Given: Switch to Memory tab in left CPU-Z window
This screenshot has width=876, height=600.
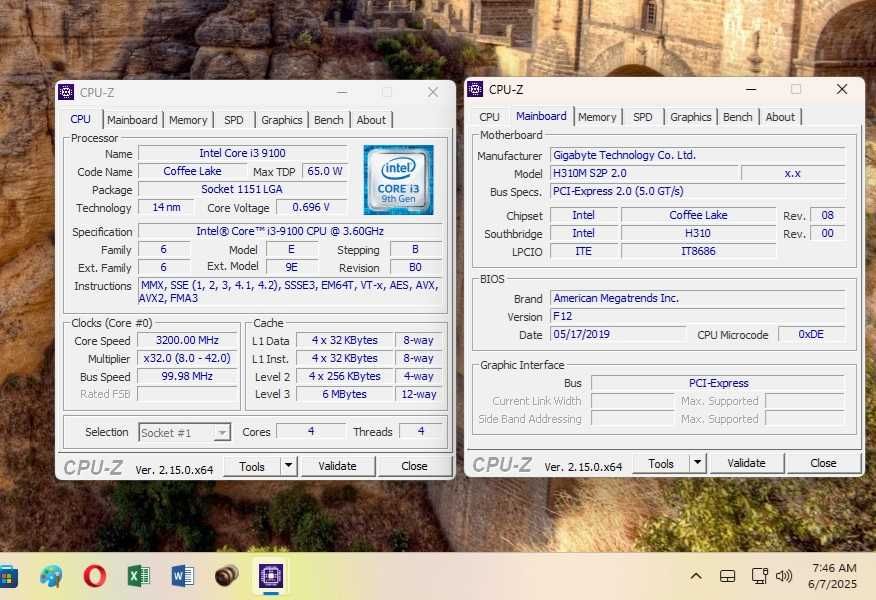Looking at the screenshot, I should point(188,120).
